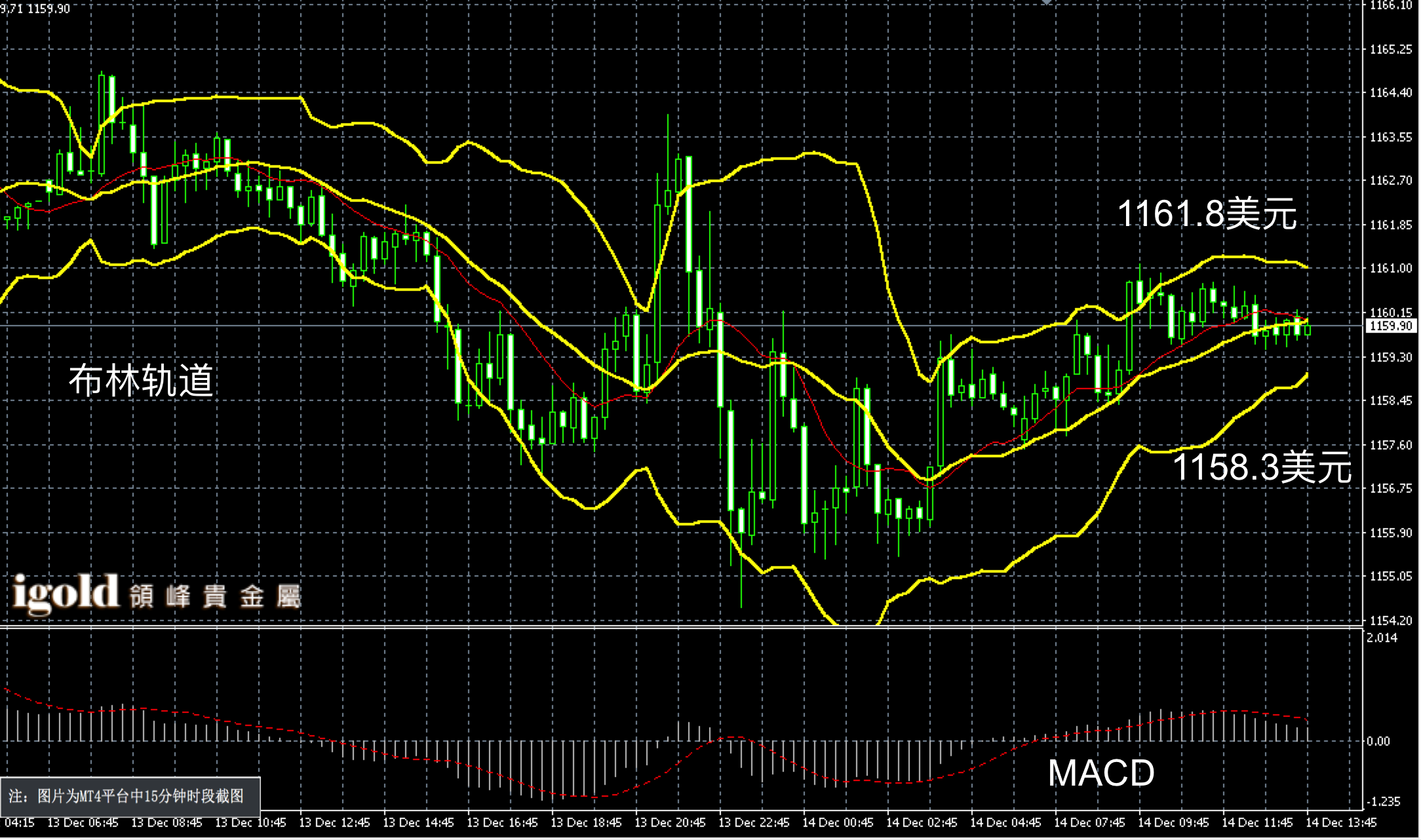This screenshot has height=840, width=1421.
Task: Click the 1166.10 price scale label
Action: (1391, 6)
